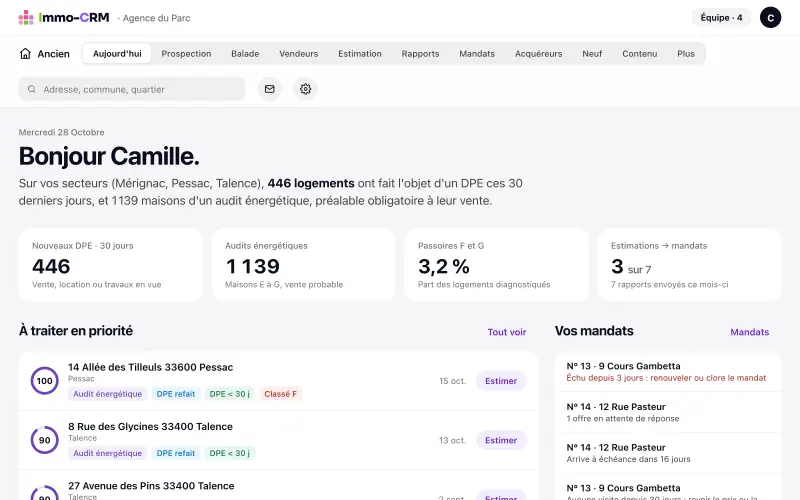Open 14 Allée des Tilleuls 33600 Pessac
The height and width of the screenshot is (500, 800).
tap(151, 367)
